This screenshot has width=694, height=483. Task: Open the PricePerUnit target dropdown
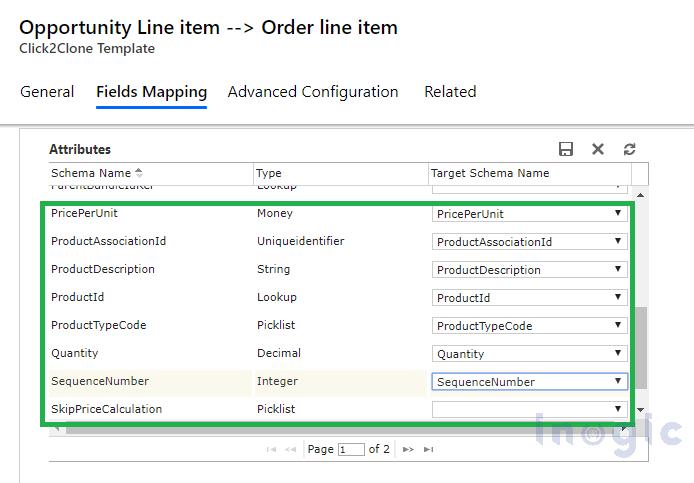618,214
